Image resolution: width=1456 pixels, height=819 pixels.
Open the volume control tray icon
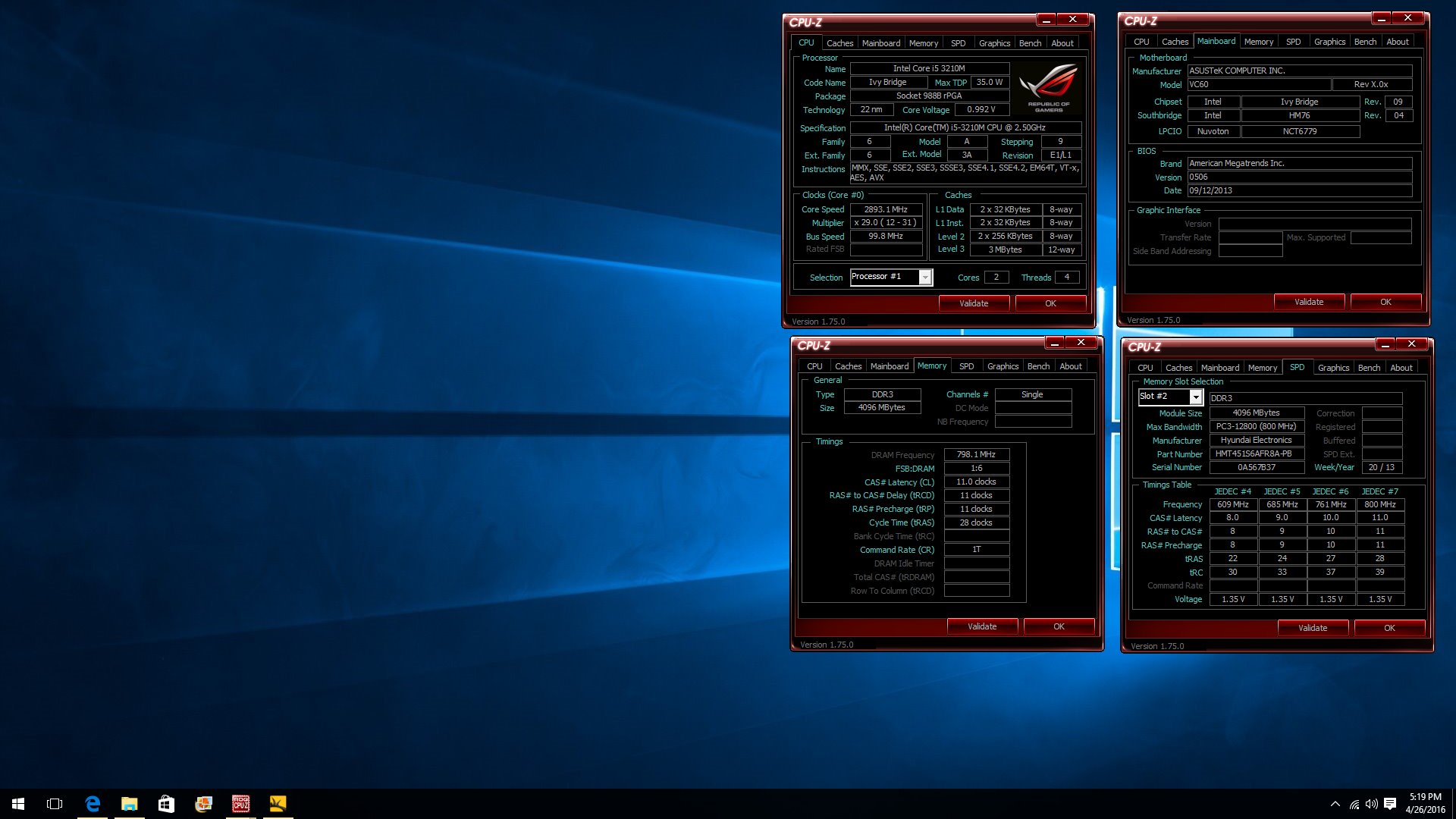click(1371, 804)
